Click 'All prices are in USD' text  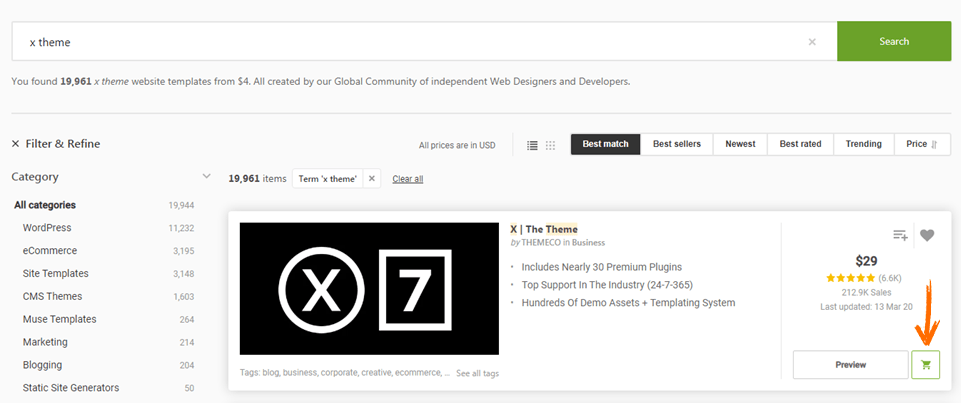(x=457, y=146)
